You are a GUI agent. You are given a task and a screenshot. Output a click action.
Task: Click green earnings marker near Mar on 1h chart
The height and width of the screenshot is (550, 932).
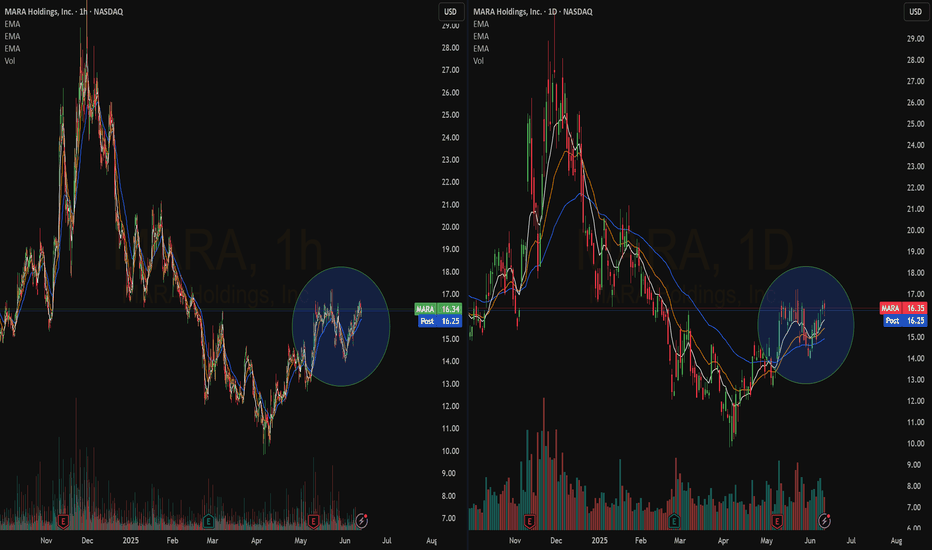click(x=208, y=522)
